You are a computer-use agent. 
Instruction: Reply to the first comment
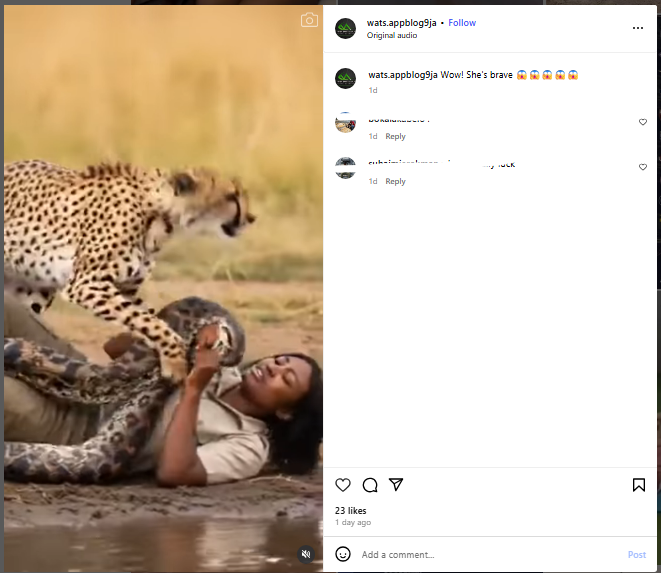click(x=395, y=136)
